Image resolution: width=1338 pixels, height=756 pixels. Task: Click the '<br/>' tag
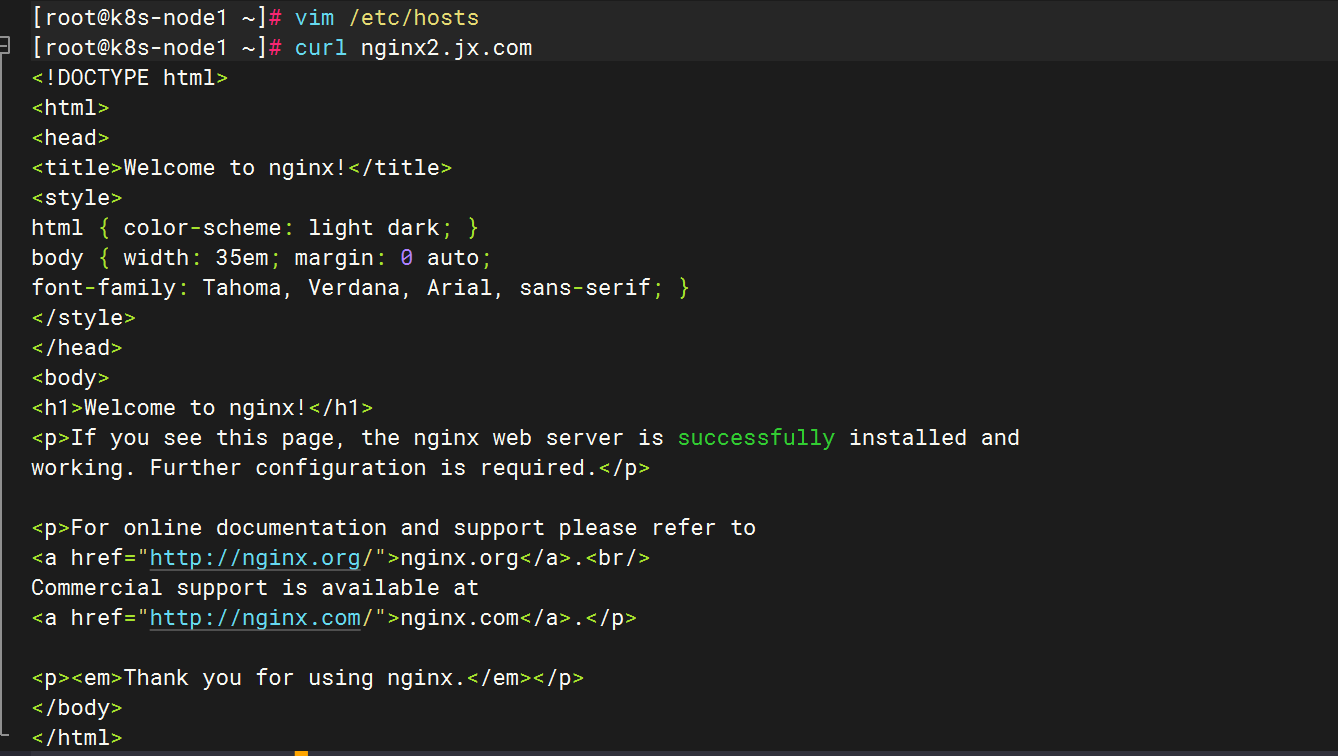point(618,558)
